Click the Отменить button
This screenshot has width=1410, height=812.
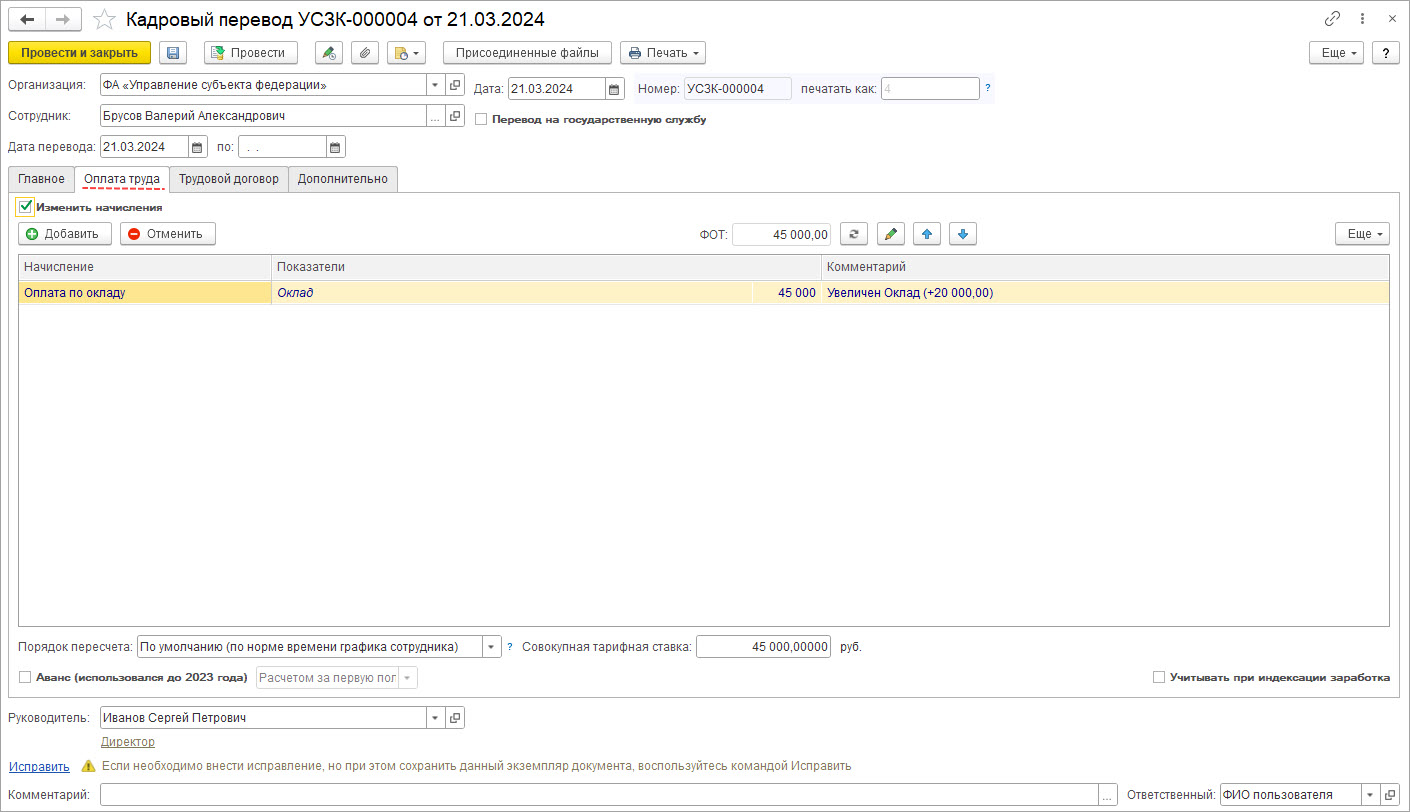click(168, 234)
